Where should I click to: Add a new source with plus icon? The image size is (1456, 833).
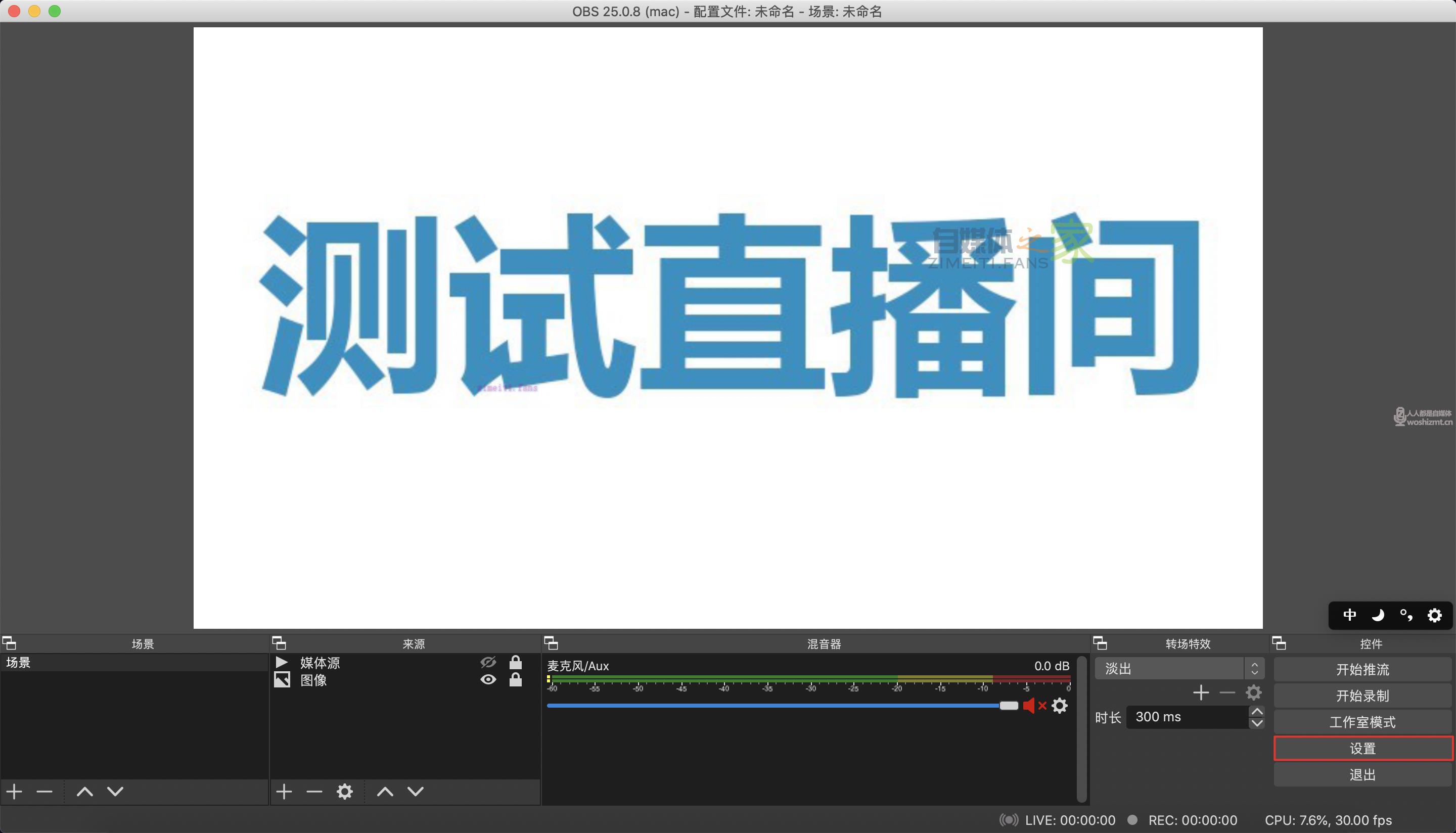284,792
